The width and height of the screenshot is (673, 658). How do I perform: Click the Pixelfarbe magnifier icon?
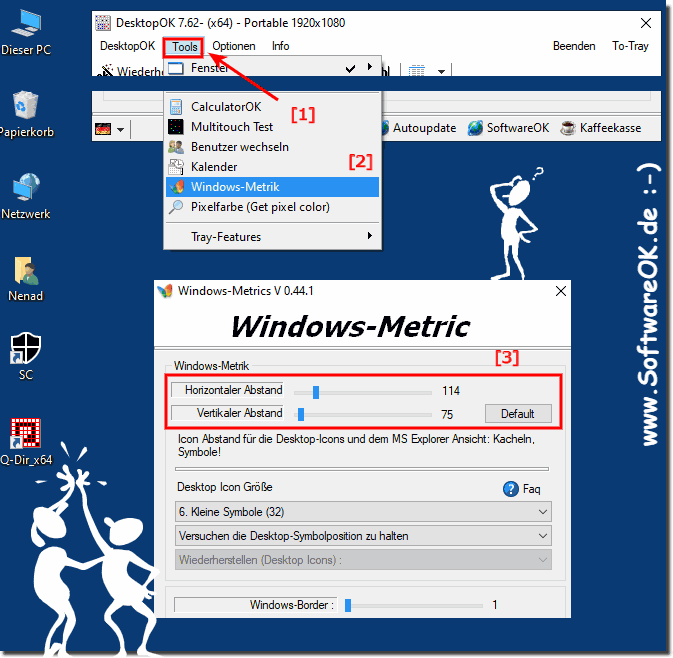pos(176,207)
